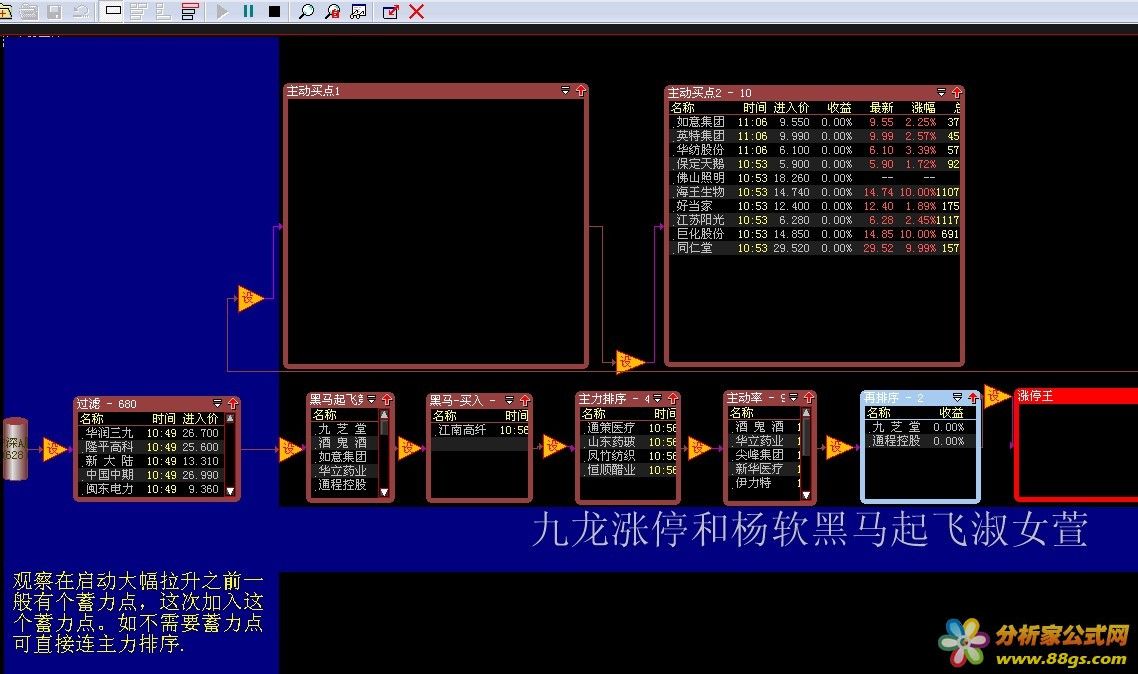1138x674 pixels.
Task: Click scroll-down arrow in 黑马起飞 panel
Action: (384, 492)
